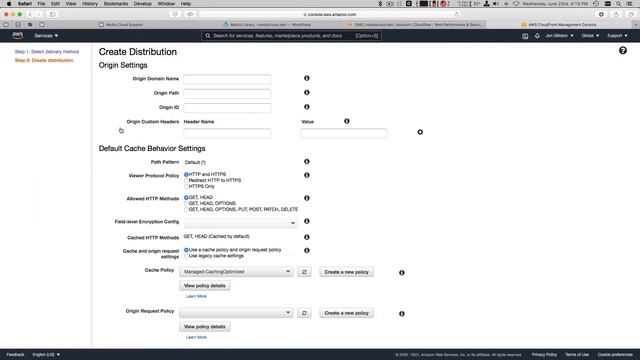
Task: Open the Support menu
Action: [x=617, y=36]
